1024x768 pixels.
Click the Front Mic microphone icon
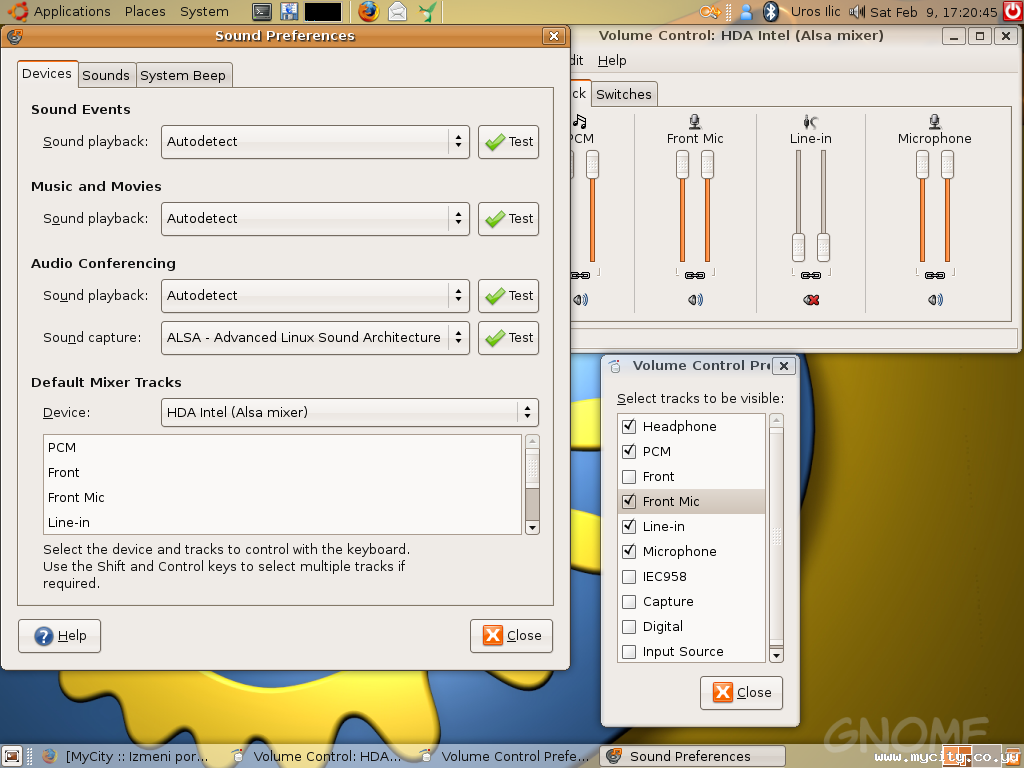pyautogui.click(x=695, y=121)
